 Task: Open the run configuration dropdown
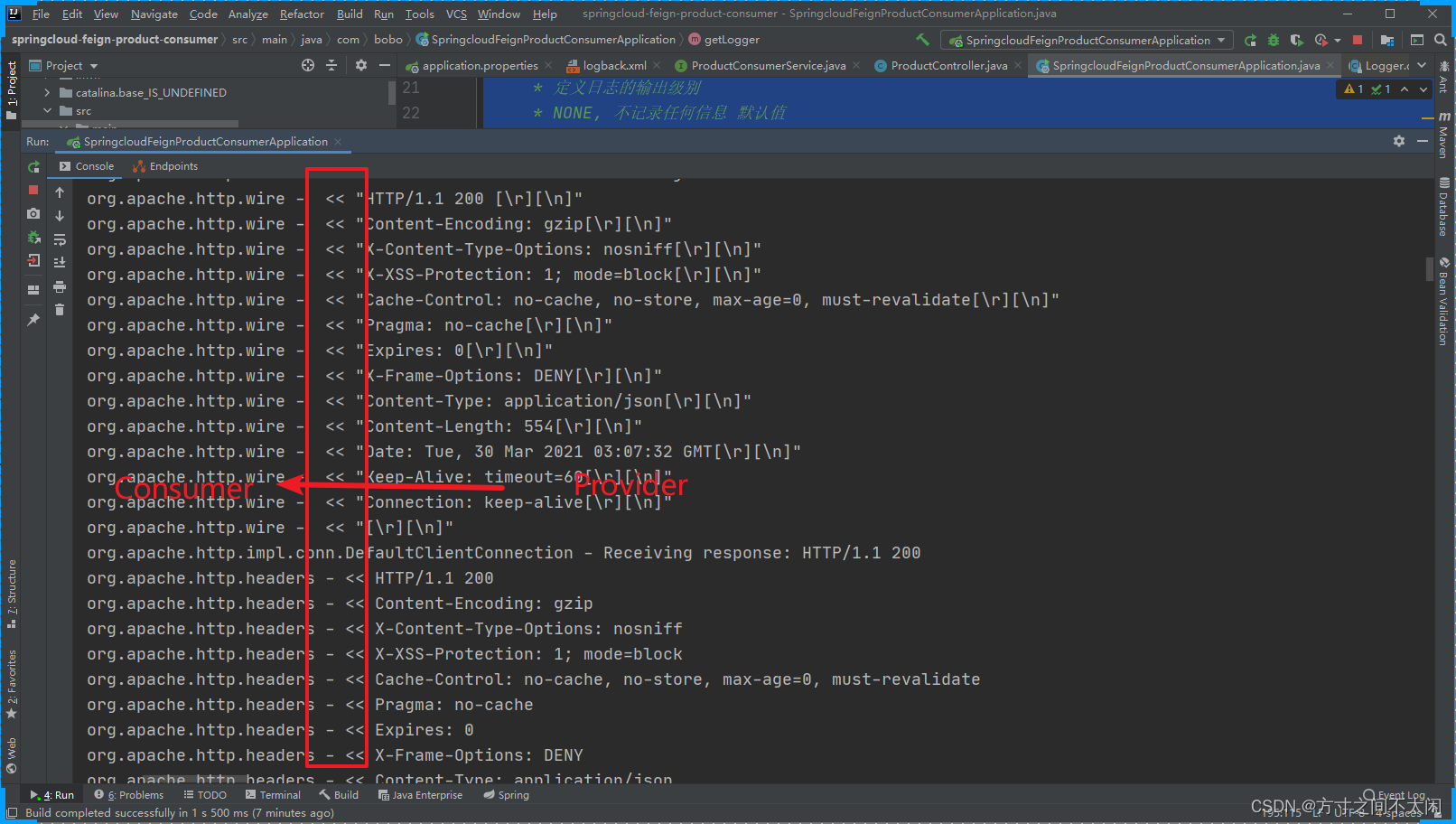pyautogui.click(x=1087, y=40)
